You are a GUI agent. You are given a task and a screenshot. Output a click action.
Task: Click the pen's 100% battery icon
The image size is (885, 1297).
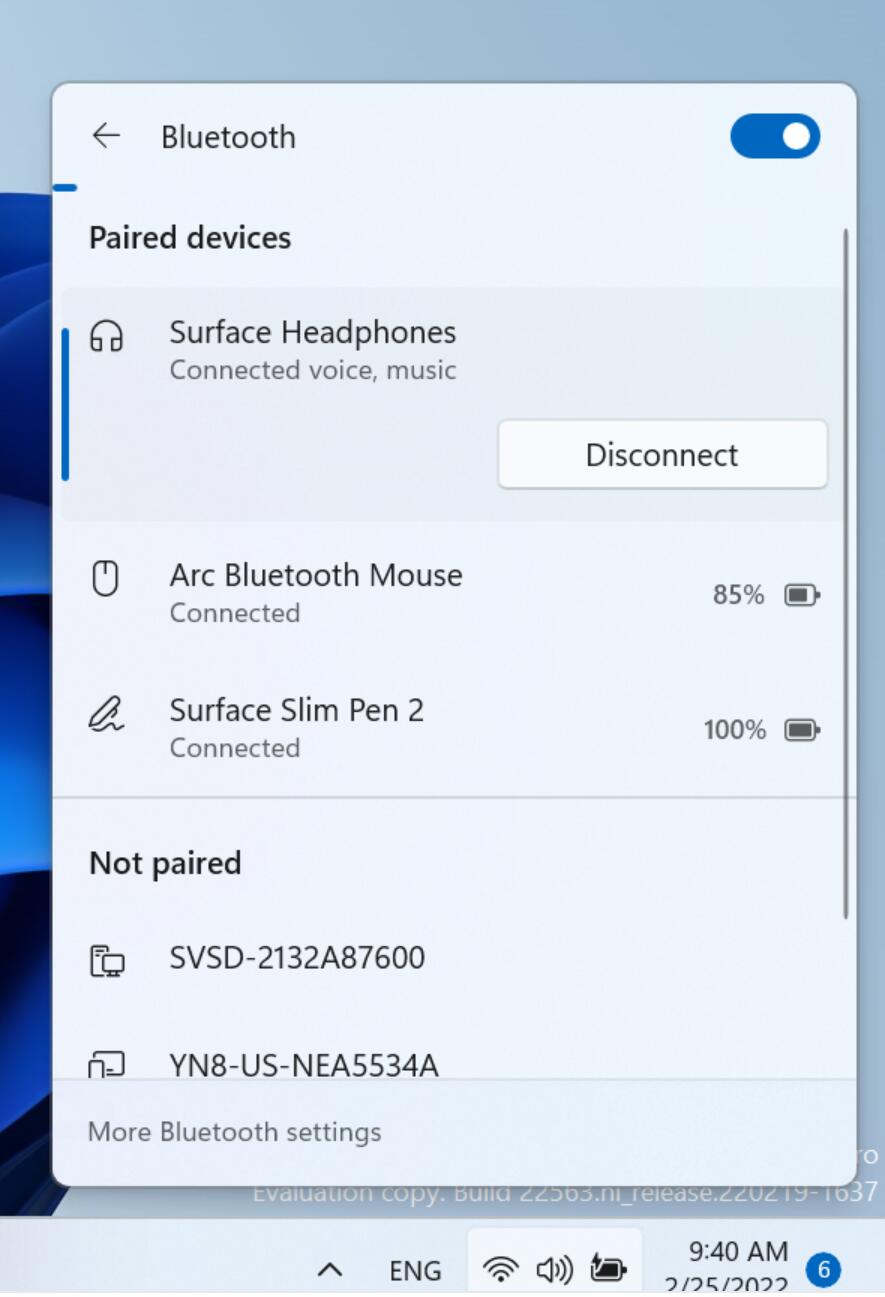(802, 731)
